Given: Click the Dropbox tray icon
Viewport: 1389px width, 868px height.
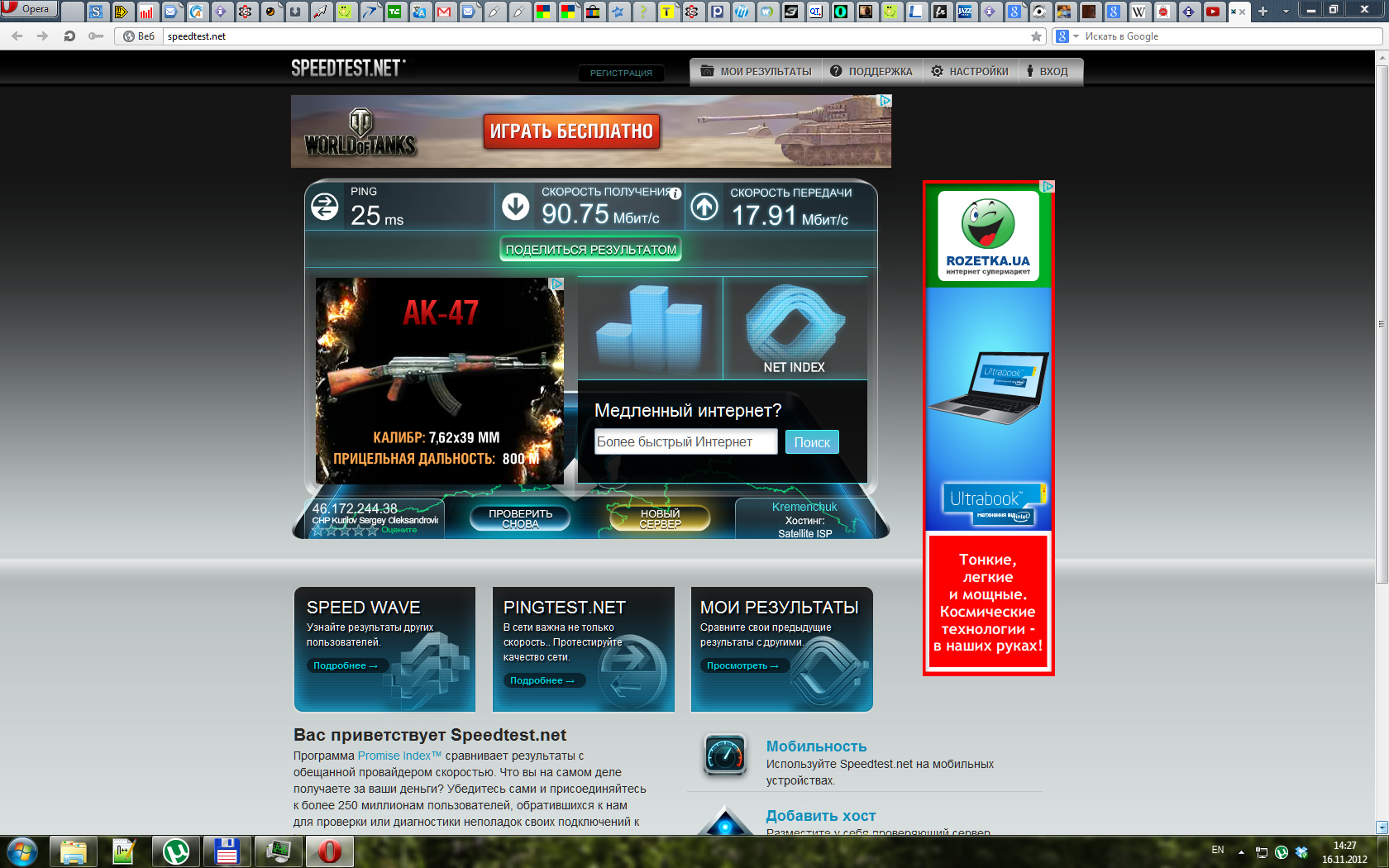Looking at the screenshot, I should (x=1301, y=852).
